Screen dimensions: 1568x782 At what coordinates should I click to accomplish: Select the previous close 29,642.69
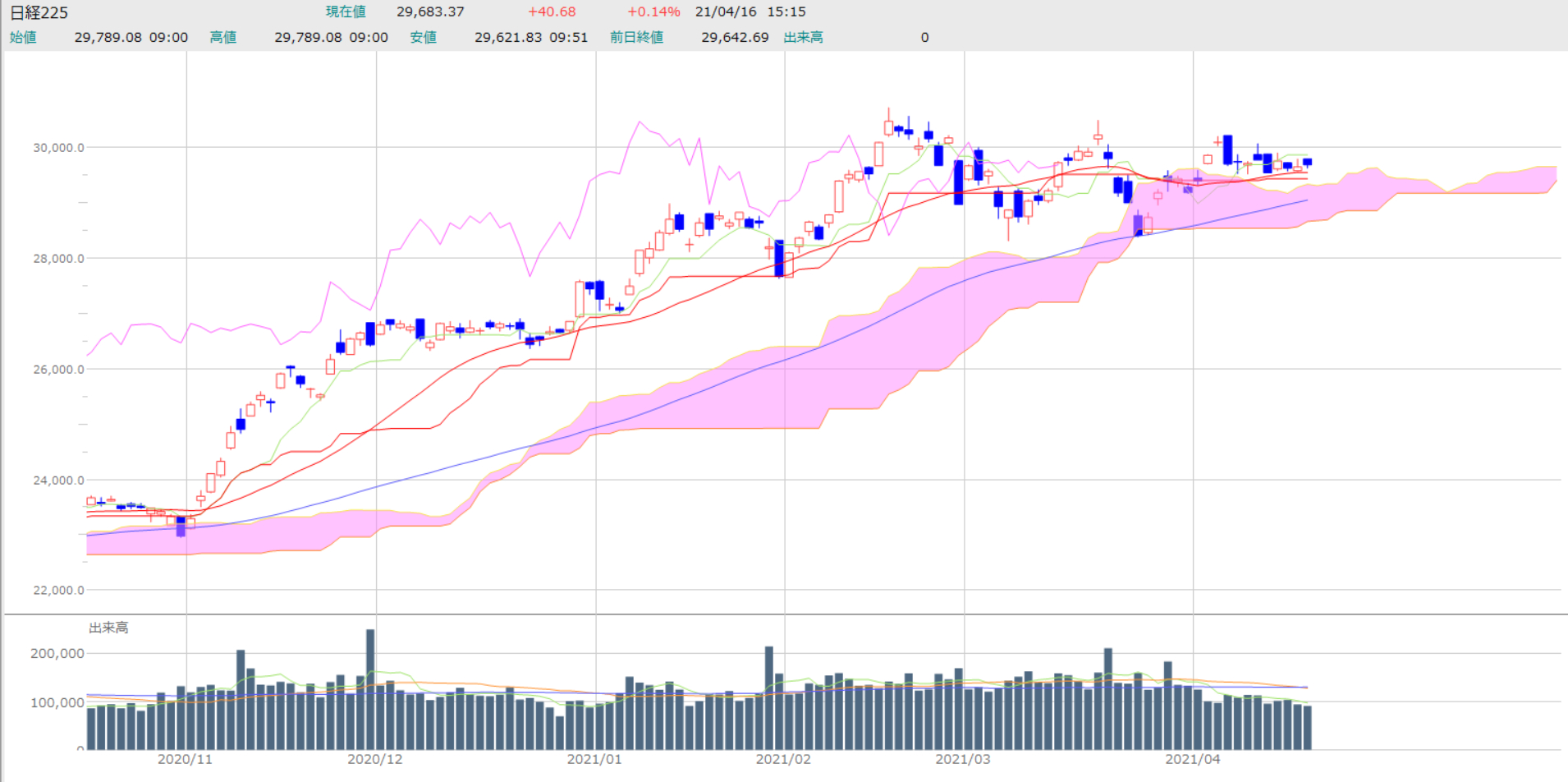[x=735, y=37]
